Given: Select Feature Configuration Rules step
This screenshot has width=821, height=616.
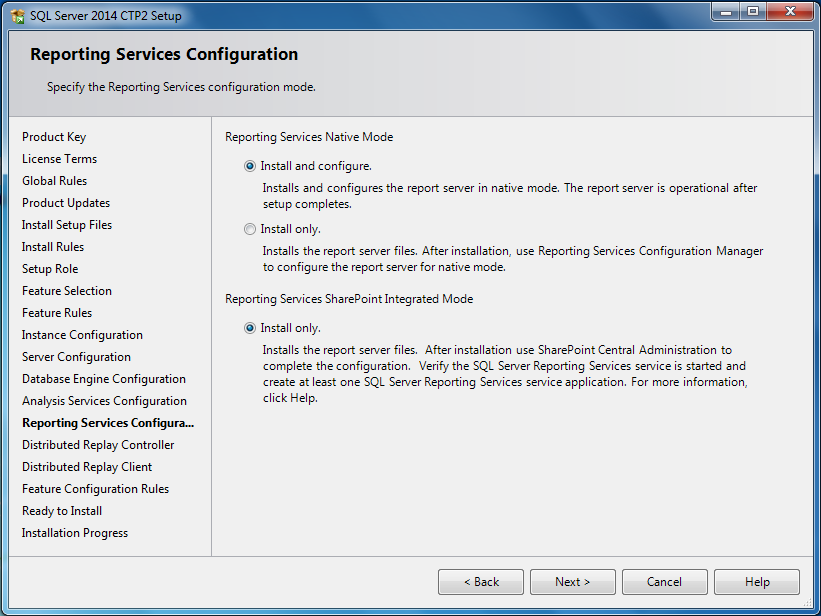Looking at the screenshot, I should (95, 489).
